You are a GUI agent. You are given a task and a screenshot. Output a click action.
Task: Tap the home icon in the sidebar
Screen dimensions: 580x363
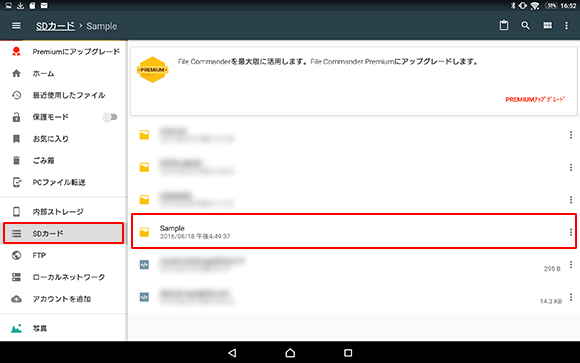tap(16, 74)
